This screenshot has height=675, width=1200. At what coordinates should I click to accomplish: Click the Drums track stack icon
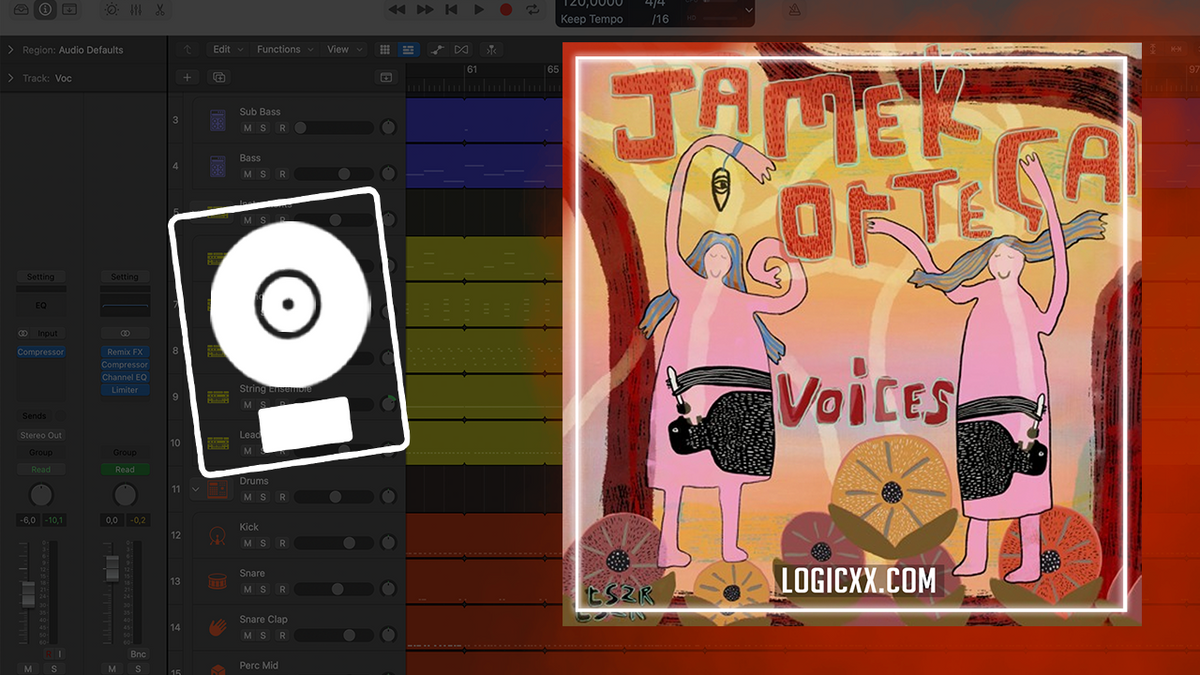click(x=217, y=489)
